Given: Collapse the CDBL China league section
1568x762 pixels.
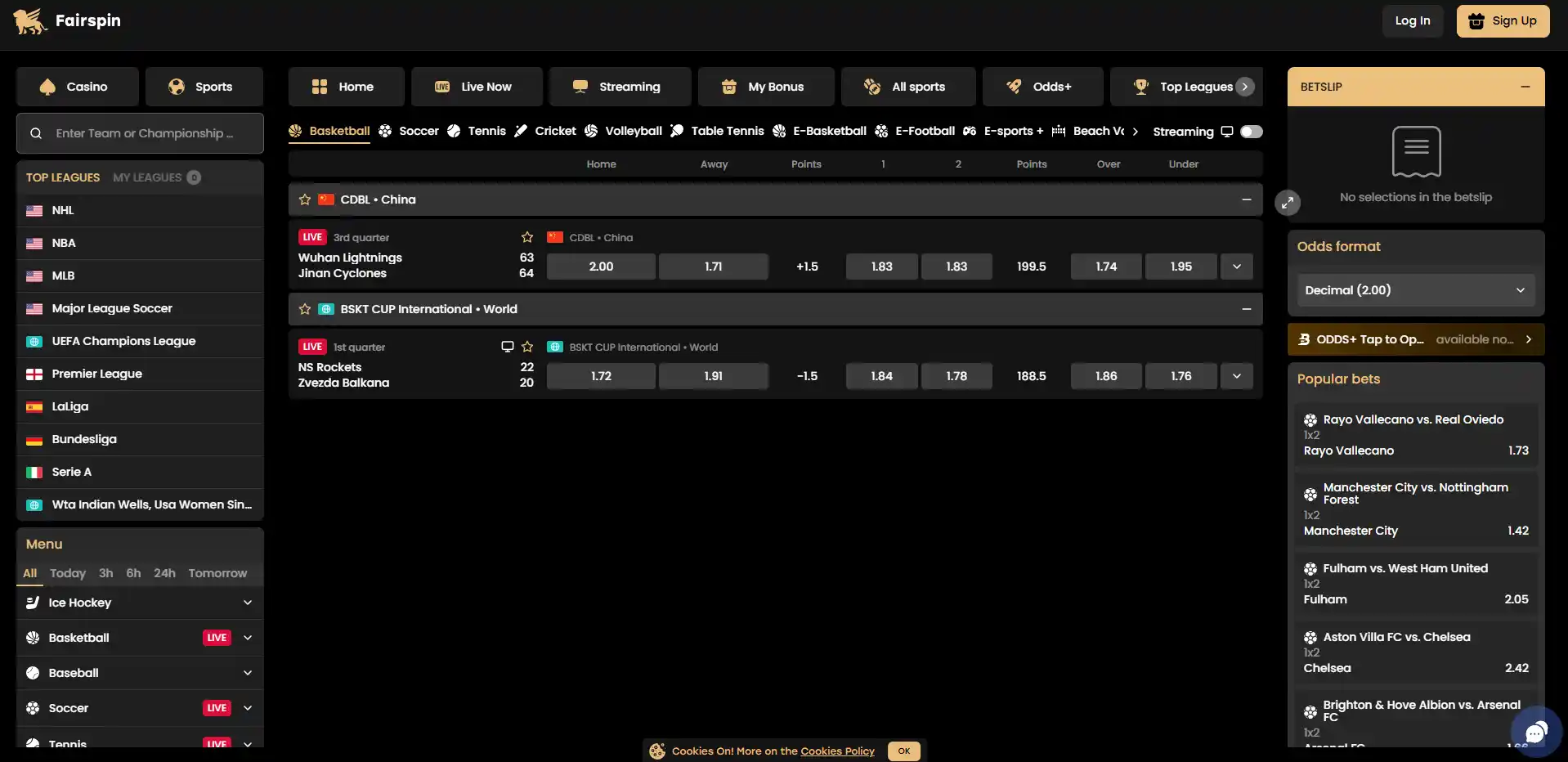Looking at the screenshot, I should click(x=1246, y=199).
